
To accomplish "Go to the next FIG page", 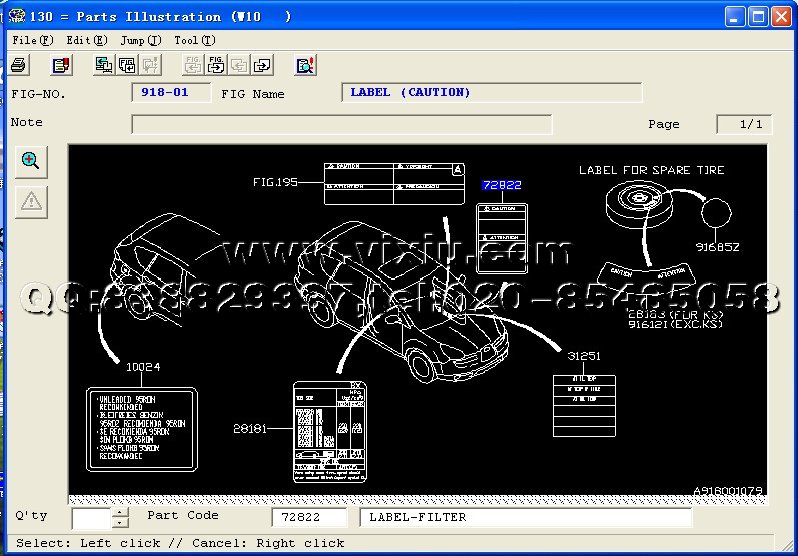I will 216,66.
